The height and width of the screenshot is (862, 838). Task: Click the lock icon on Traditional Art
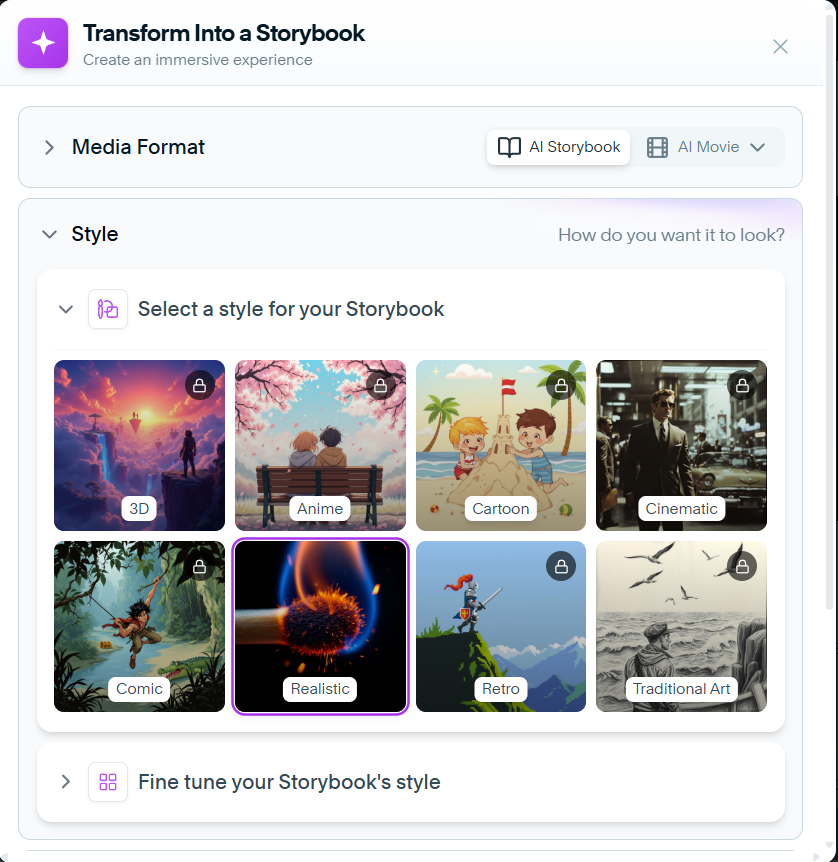(742, 566)
